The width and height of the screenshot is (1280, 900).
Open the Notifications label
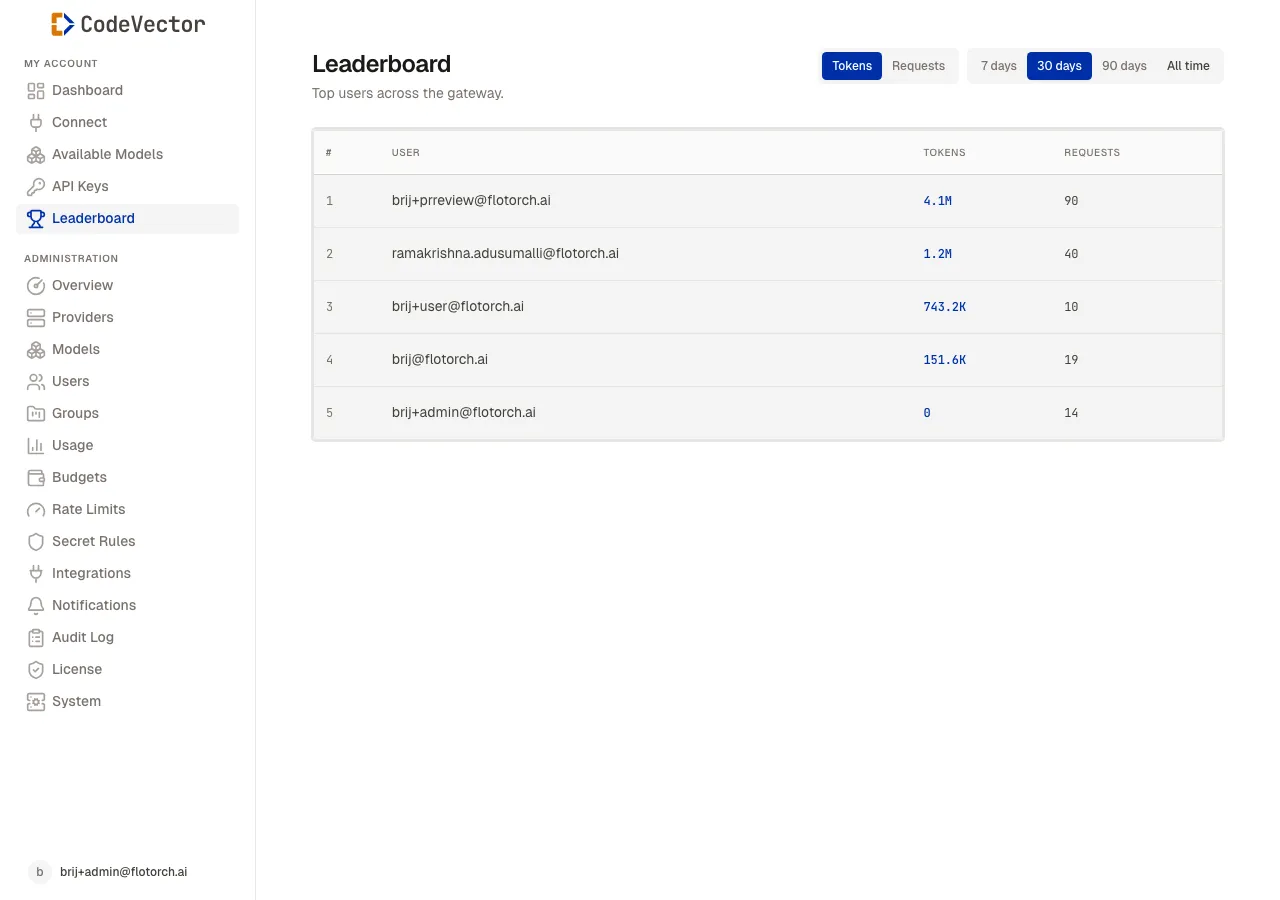pos(94,605)
